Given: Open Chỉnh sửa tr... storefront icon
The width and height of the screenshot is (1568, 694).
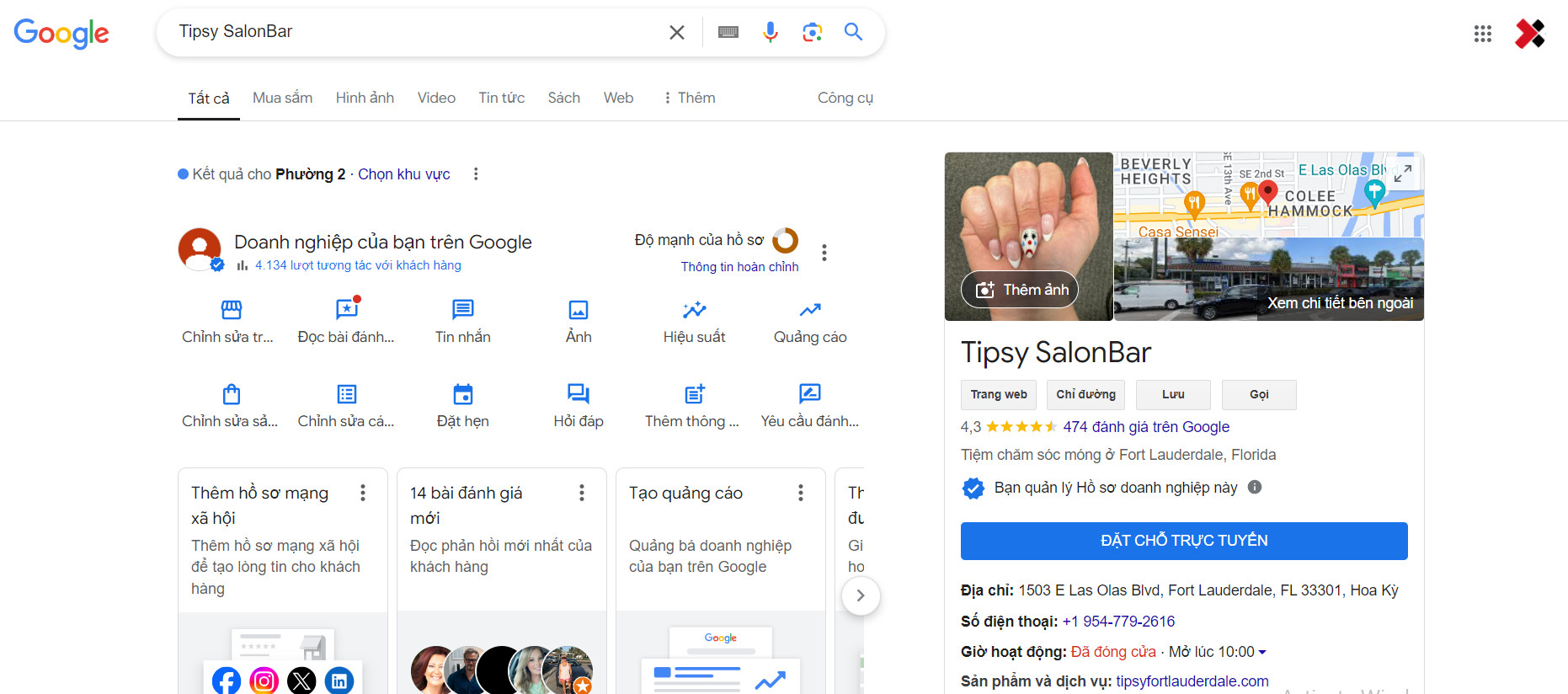Looking at the screenshot, I should pos(232,310).
